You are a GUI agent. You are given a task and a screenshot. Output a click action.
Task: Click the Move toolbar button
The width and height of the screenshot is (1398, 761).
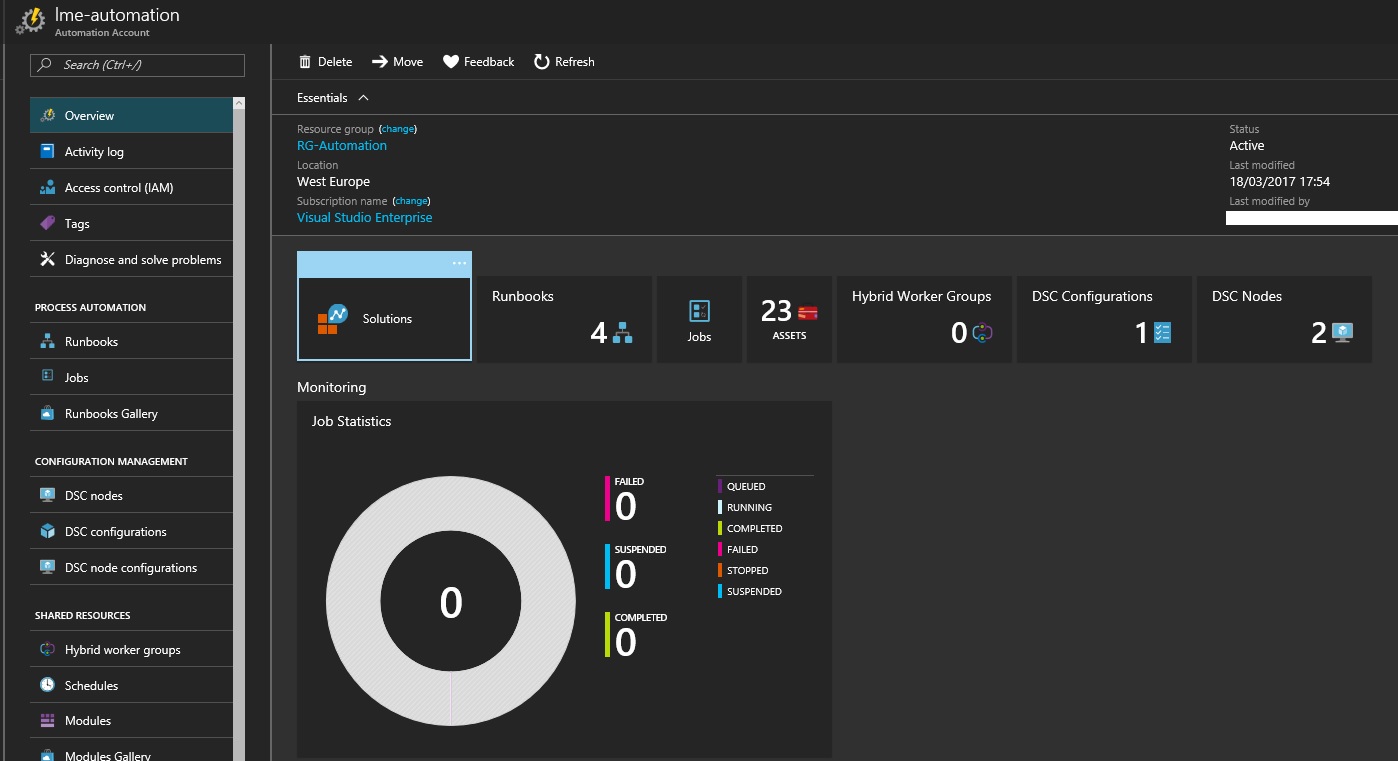[398, 62]
